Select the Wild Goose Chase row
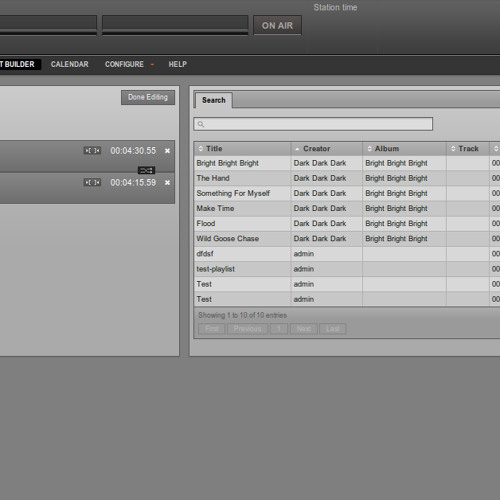This screenshot has width=500, height=500. coord(347,239)
